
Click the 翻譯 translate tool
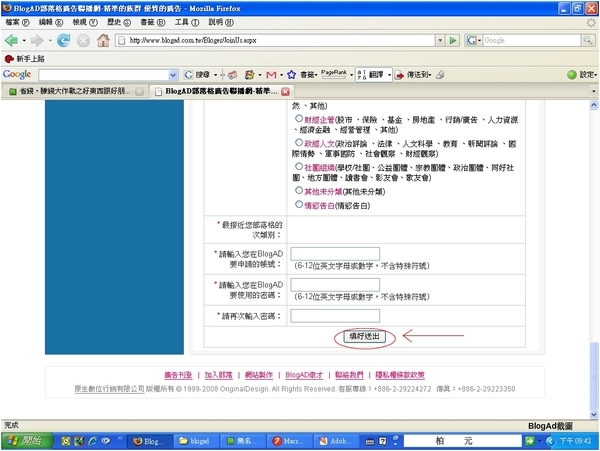[370, 75]
